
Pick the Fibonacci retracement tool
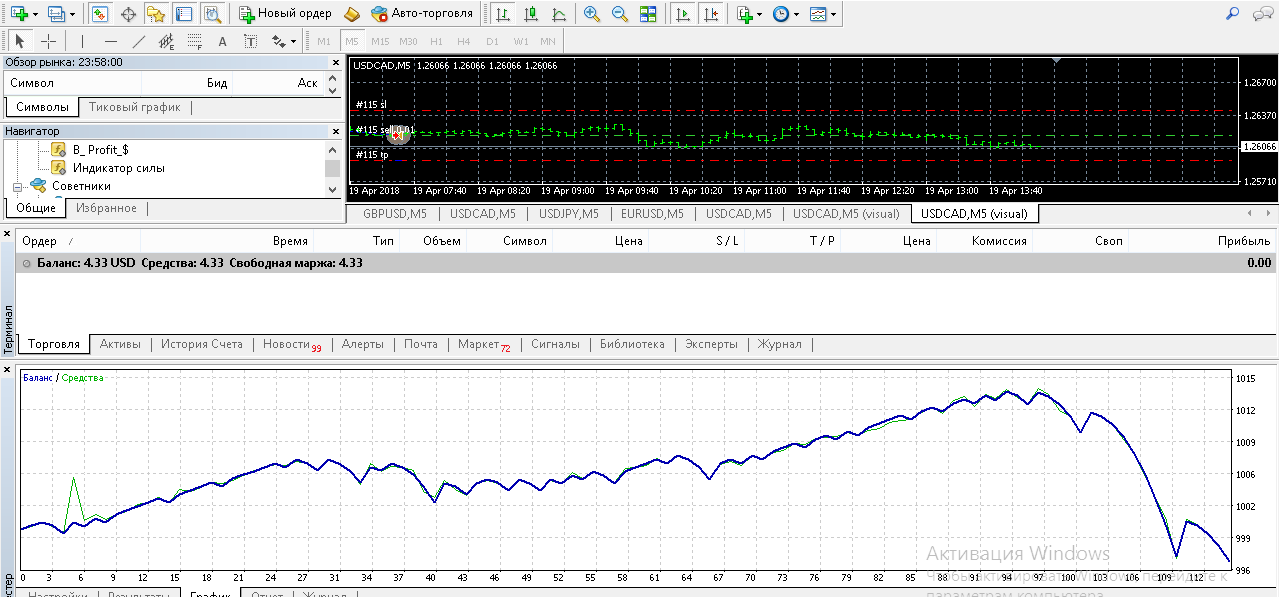pos(194,41)
